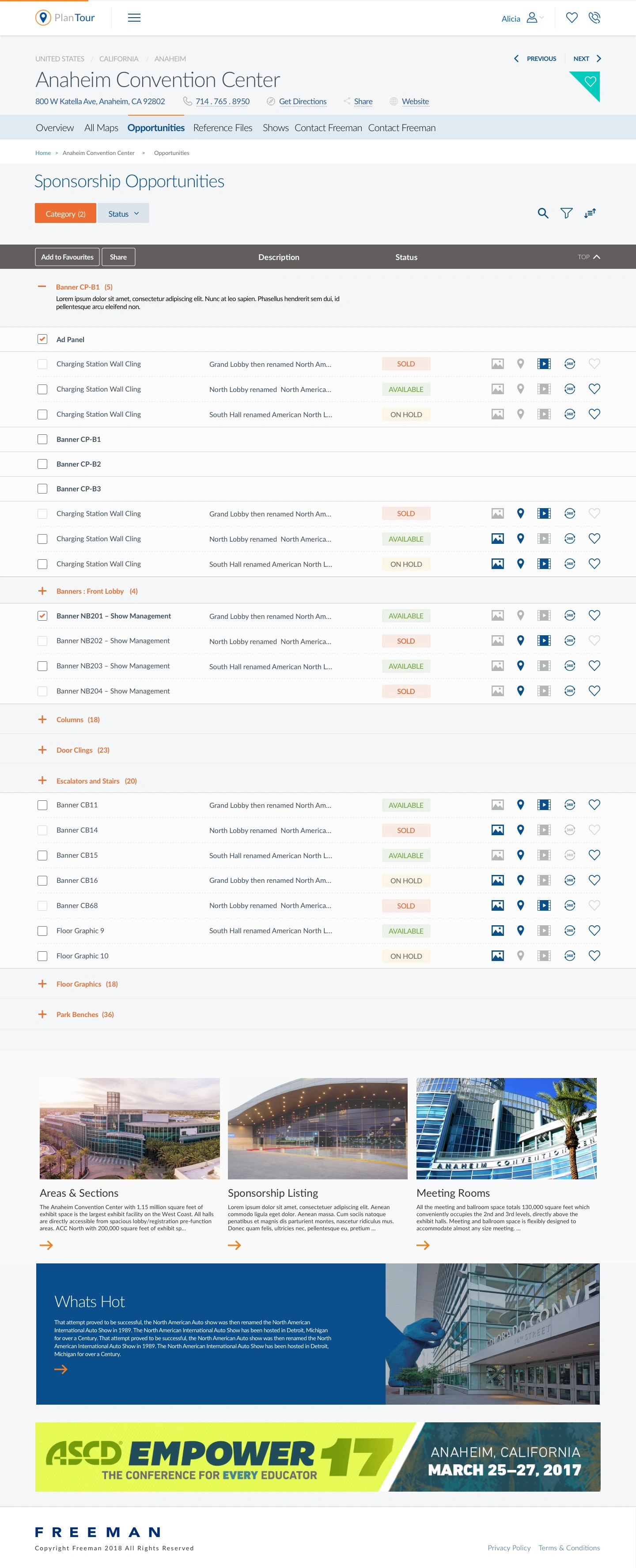View image for Banner CB16
The height and width of the screenshot is (1568, 636).
(x=498, y=880)
